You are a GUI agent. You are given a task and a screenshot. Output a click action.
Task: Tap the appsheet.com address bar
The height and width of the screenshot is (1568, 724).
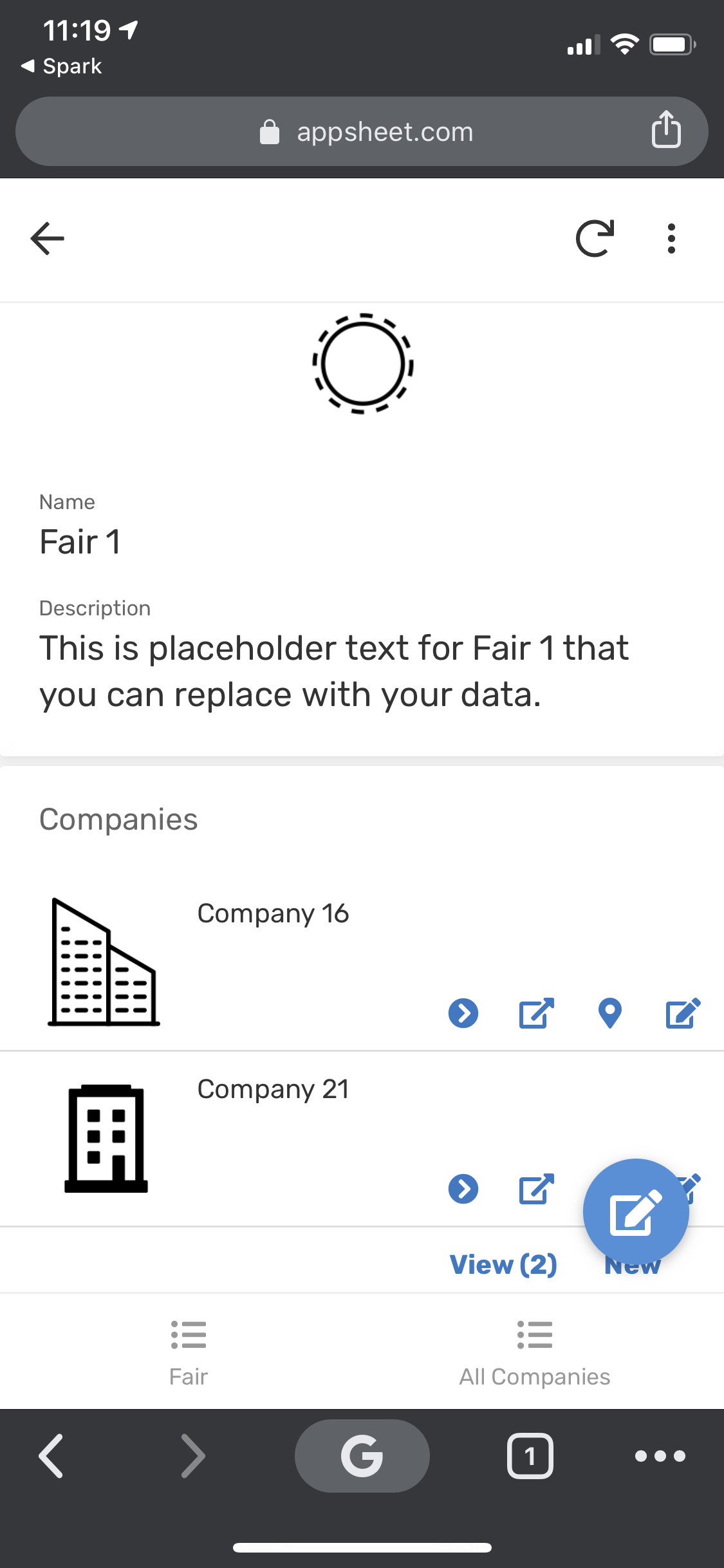coord(362,131)
